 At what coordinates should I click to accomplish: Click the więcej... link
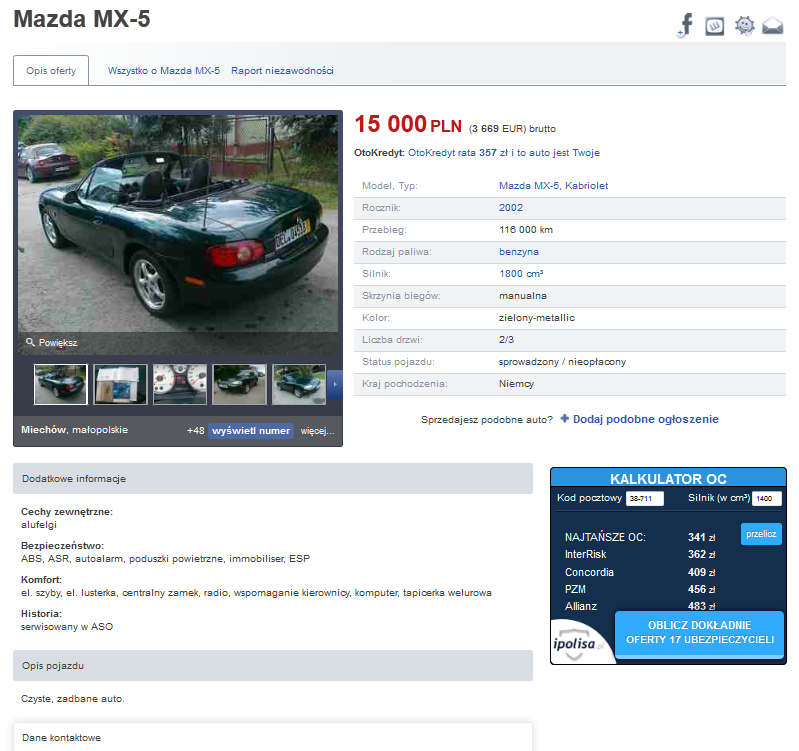click(317, 431)
